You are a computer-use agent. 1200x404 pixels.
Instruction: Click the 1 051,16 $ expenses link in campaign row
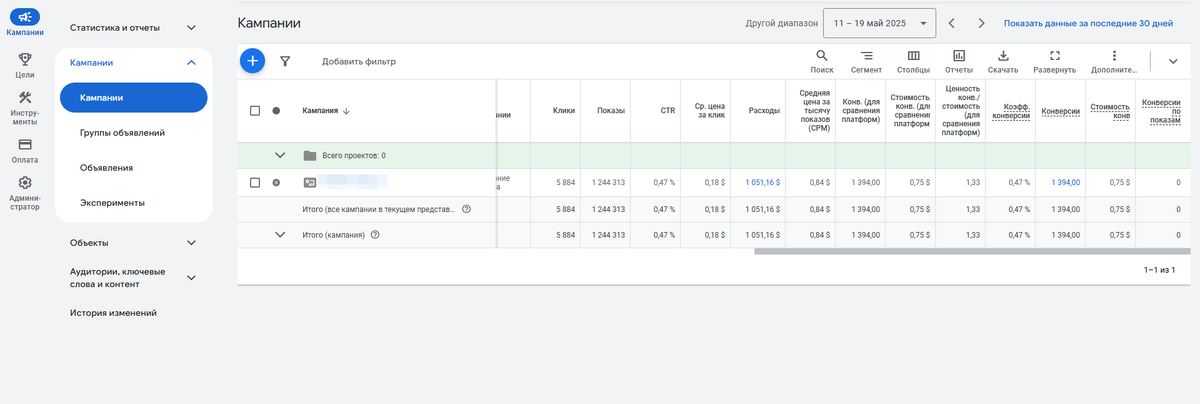[763, 182]
